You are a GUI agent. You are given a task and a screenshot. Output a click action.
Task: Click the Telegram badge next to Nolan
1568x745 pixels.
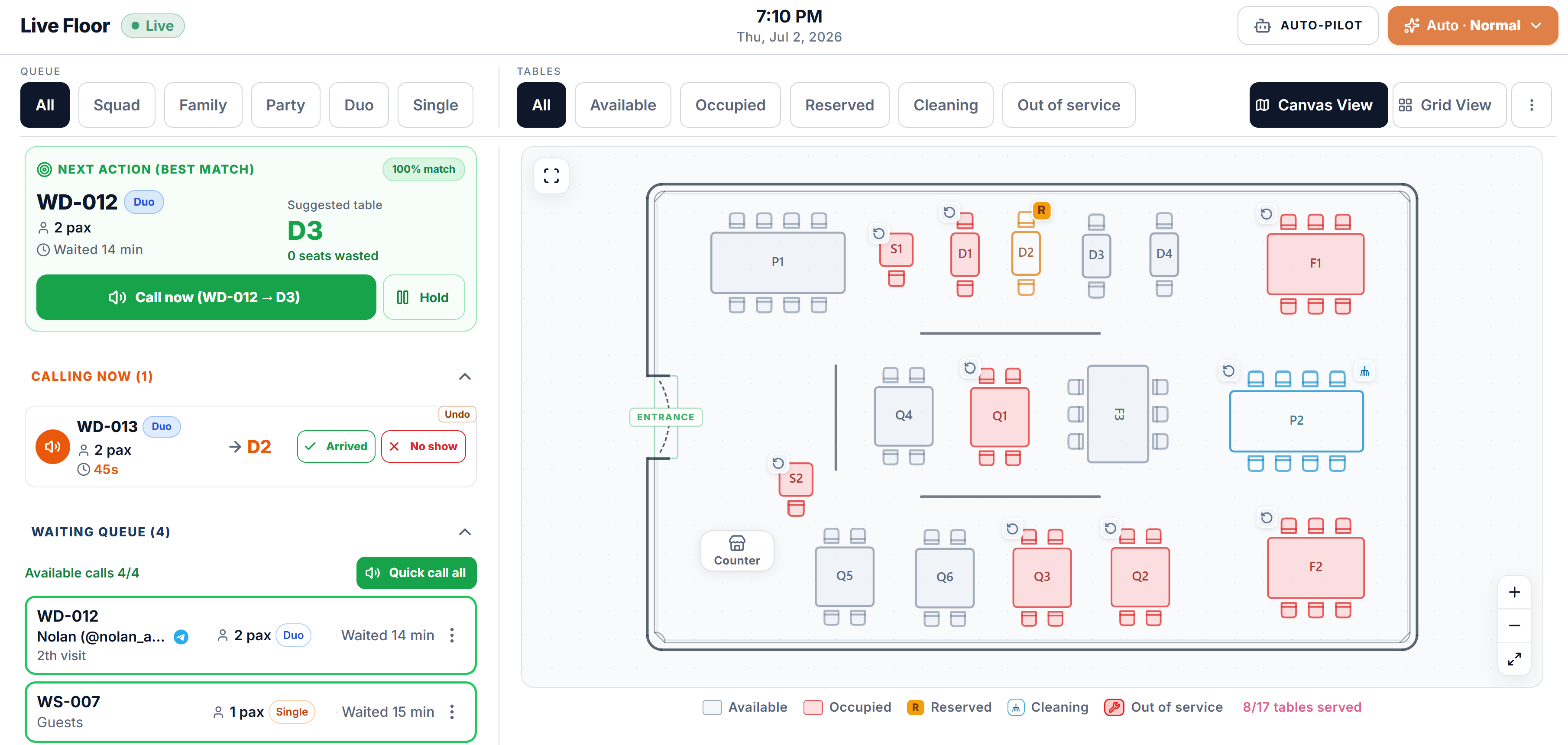click(x=181, y=637)
